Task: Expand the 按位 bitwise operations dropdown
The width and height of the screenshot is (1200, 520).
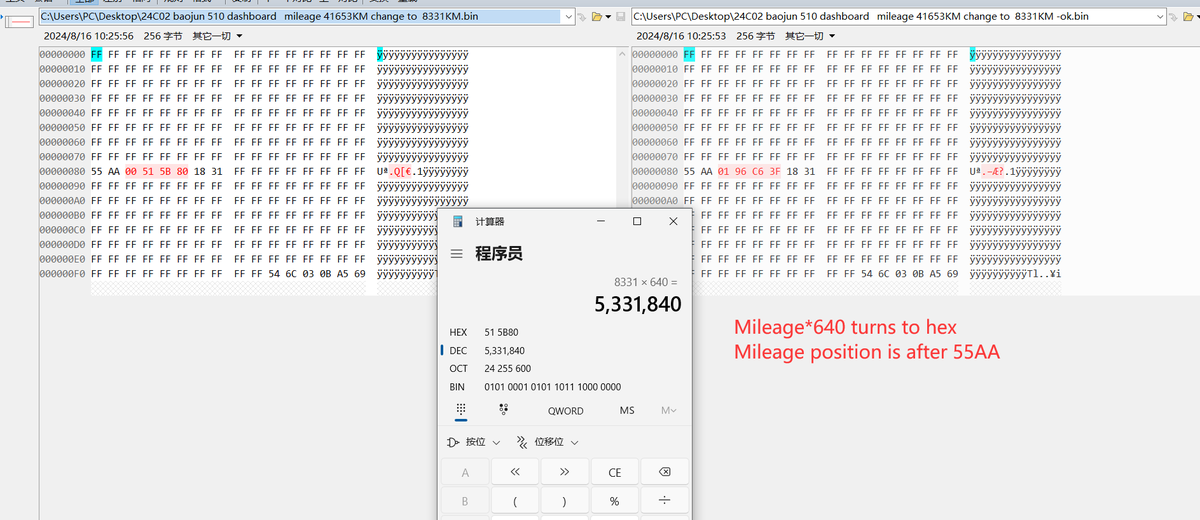Action: click(474, 442)
